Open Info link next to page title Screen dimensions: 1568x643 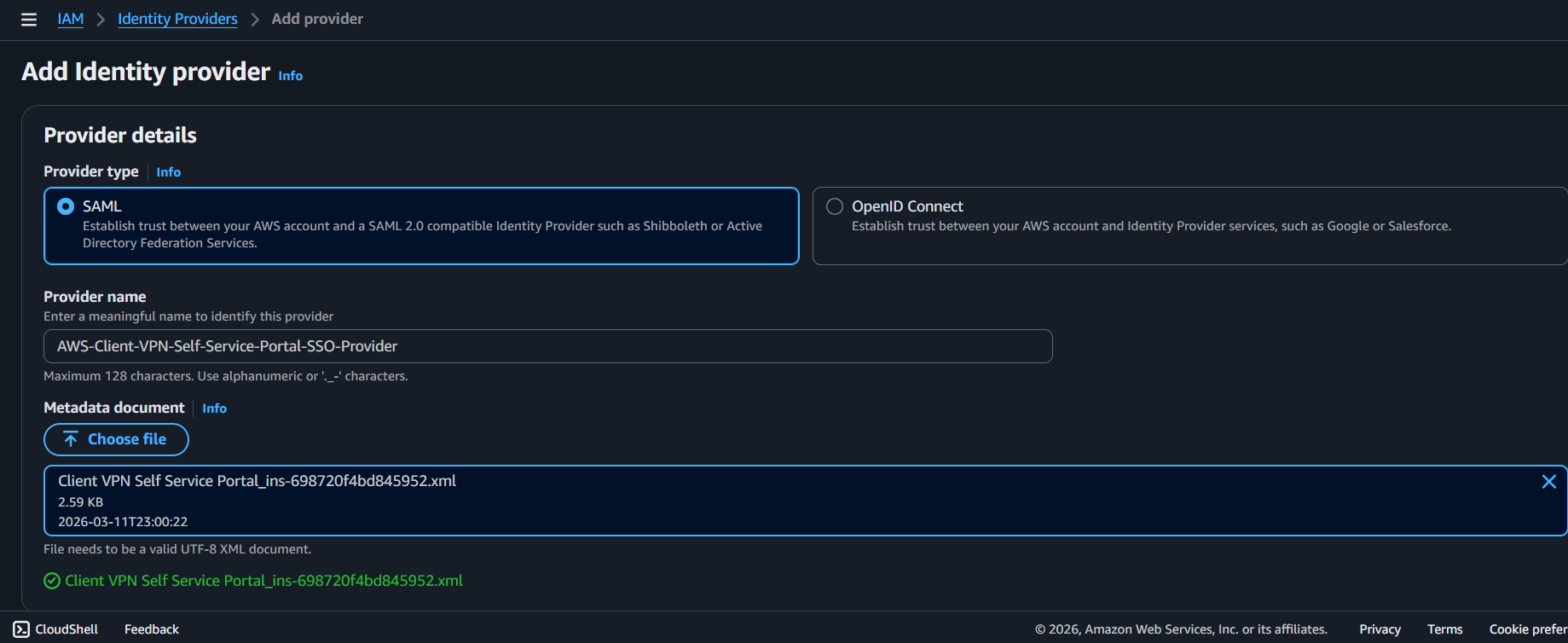pos(290,76)
